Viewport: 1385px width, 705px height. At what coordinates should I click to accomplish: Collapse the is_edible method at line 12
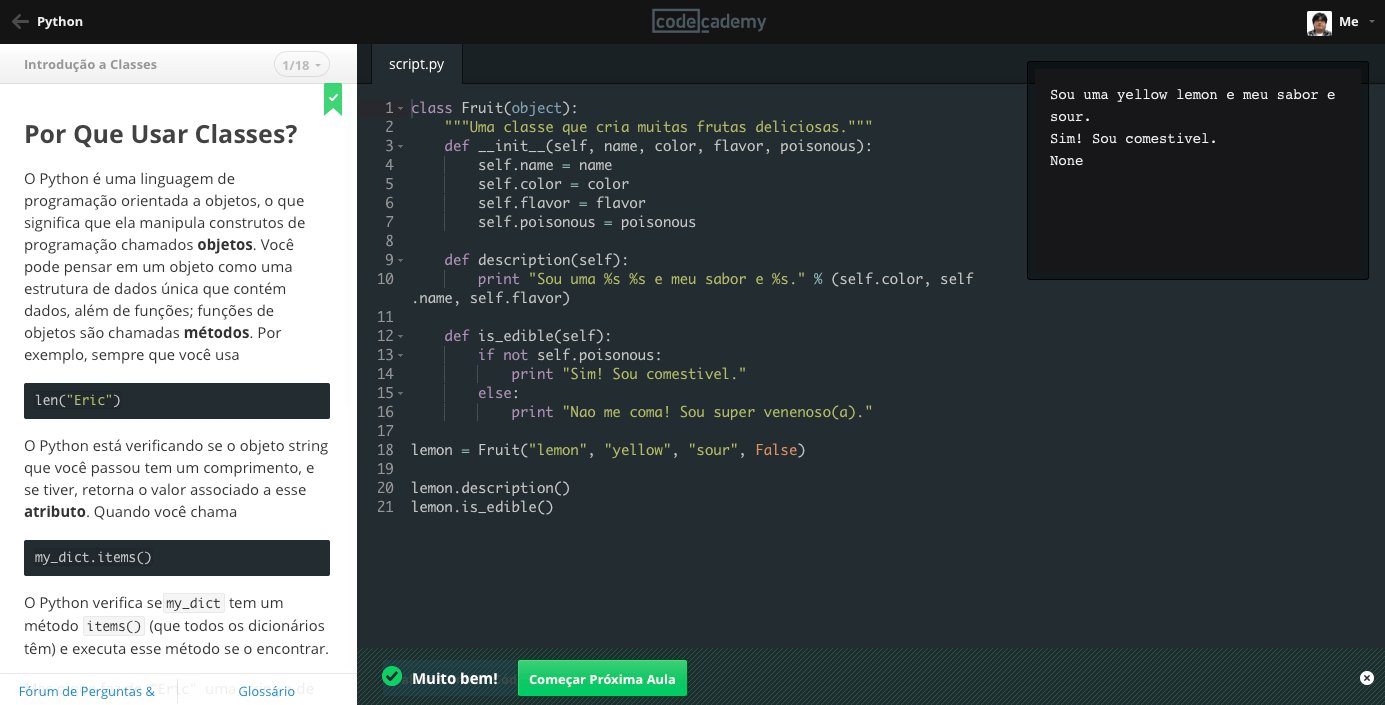[400, 335]
